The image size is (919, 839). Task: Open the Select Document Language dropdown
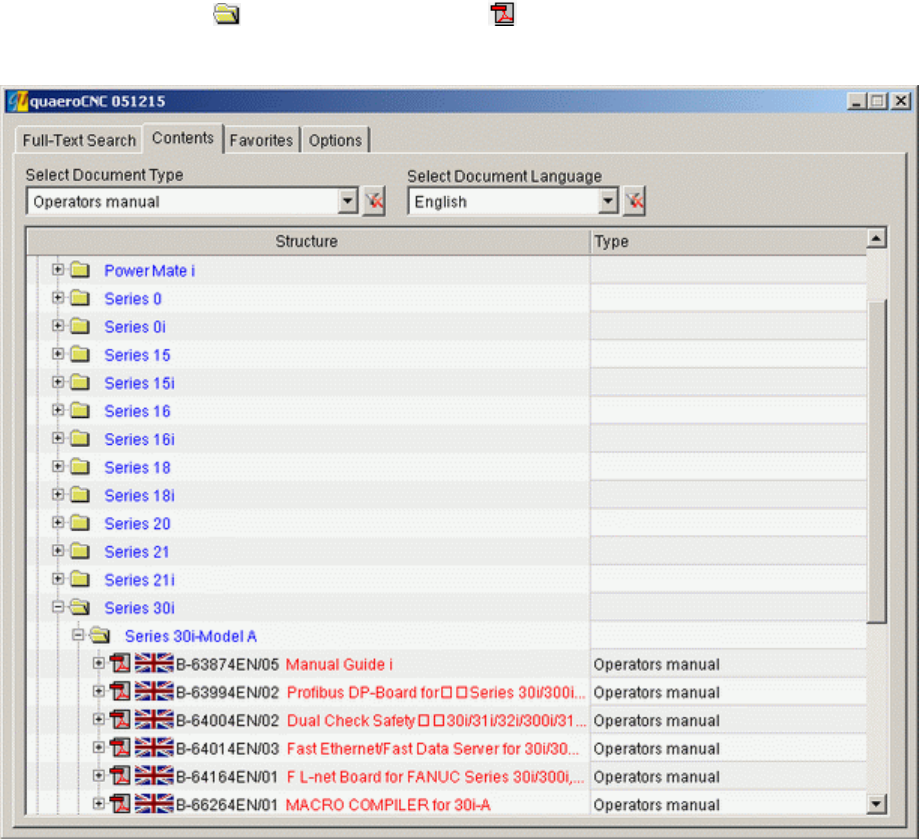608,201
